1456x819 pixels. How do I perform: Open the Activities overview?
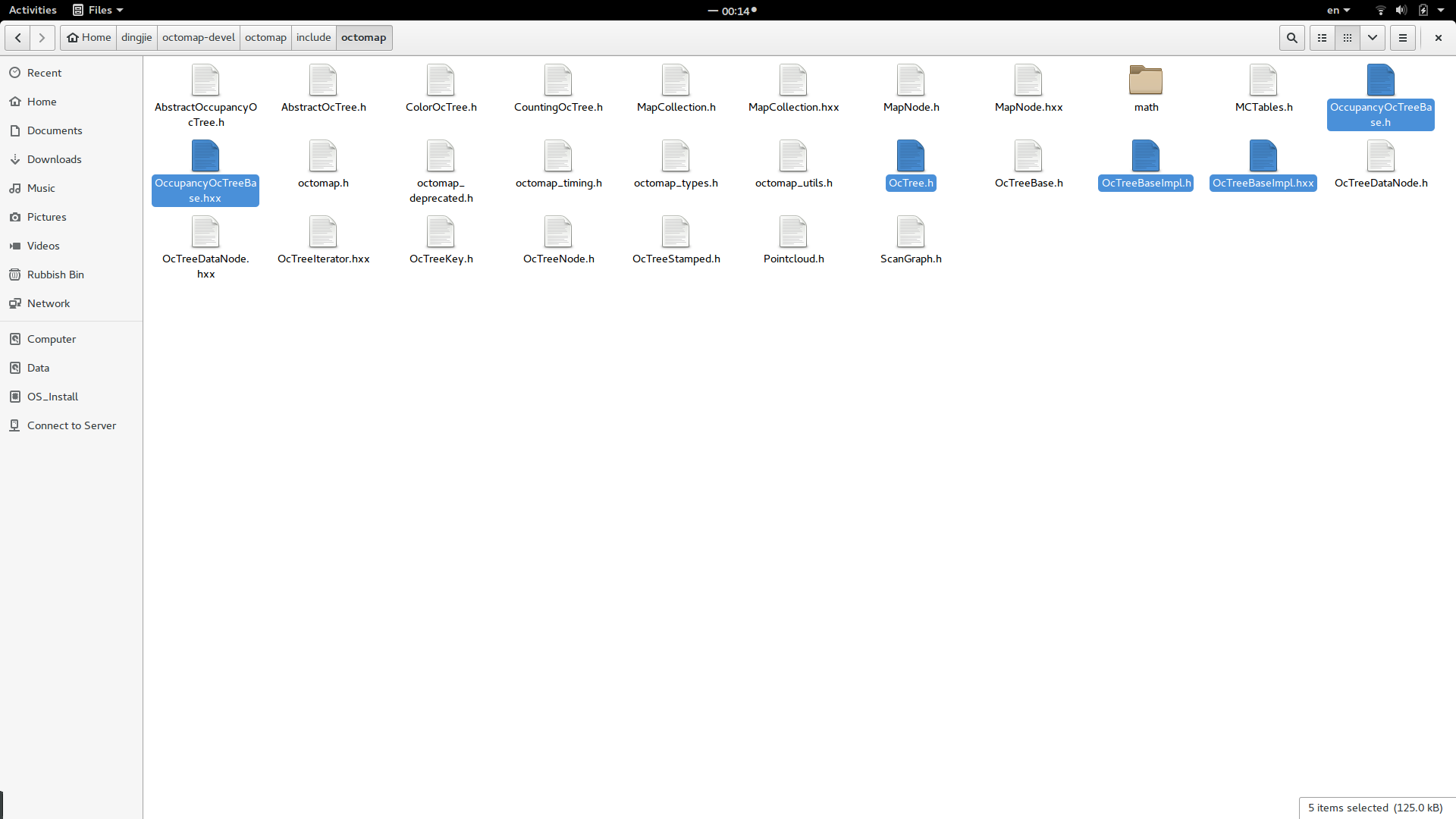pos(33,10)
